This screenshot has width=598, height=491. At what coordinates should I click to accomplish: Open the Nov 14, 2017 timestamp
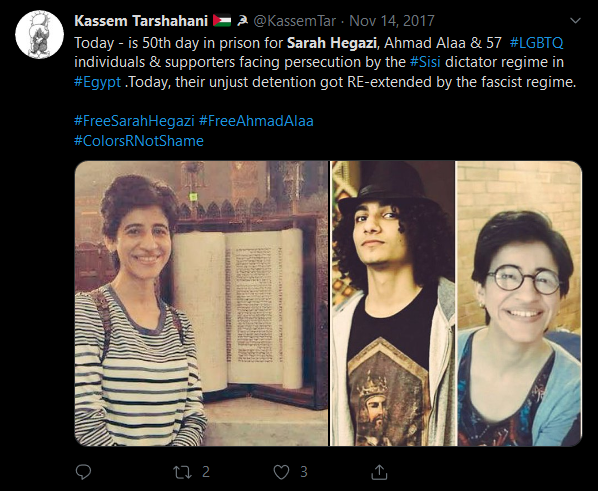pos(392,21)
